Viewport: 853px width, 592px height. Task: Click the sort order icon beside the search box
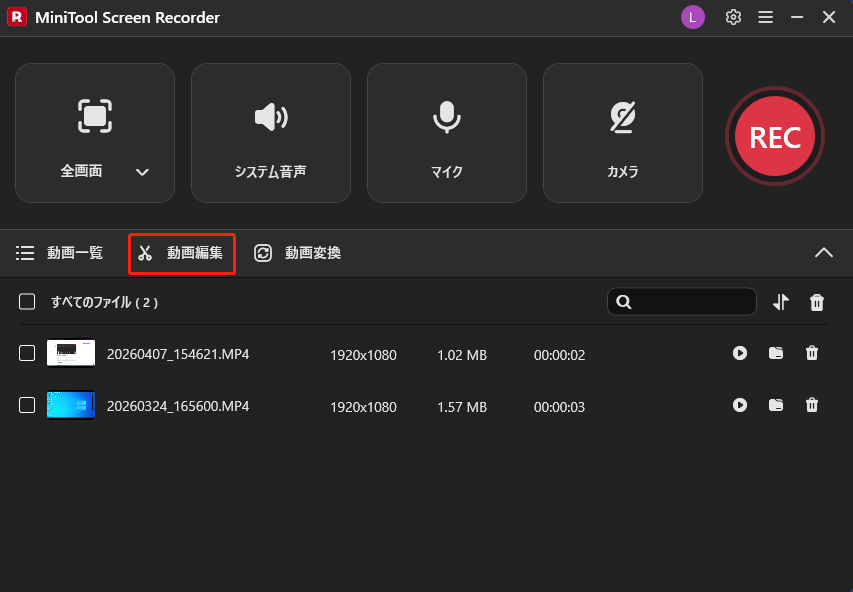(780, 301)
